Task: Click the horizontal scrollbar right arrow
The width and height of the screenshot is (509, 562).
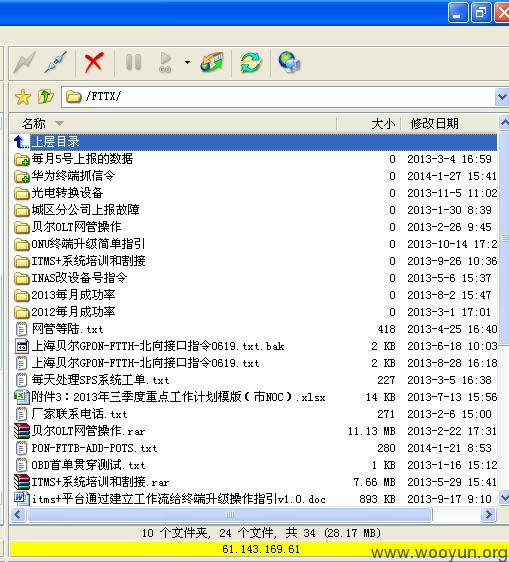Action: (488, 515)
